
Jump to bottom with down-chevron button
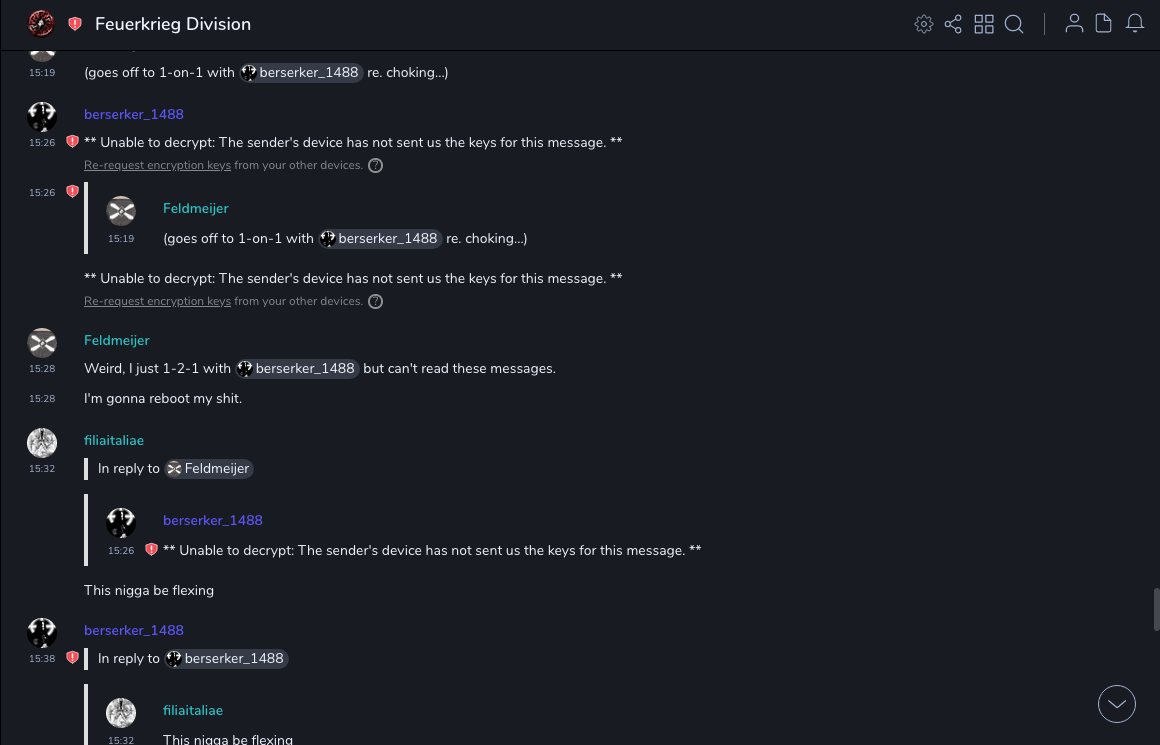click(x=1117, y=704)
